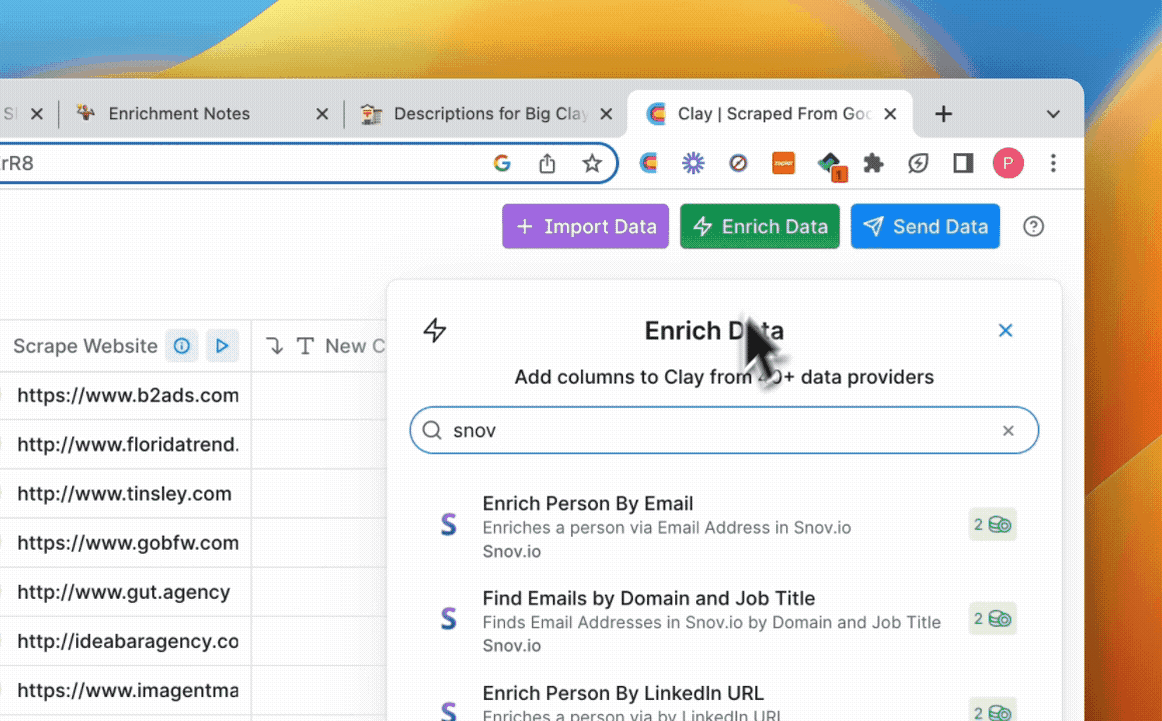The image size is (1162, 721).
Task: Close the Descriptions for Big Clay tab
Action: (x=606, y=114)
